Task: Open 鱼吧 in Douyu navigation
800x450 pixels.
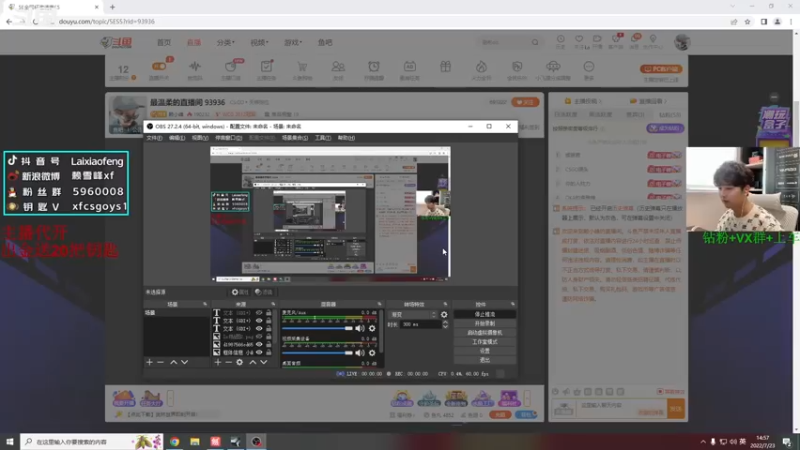Action: [x=325, y=42]
